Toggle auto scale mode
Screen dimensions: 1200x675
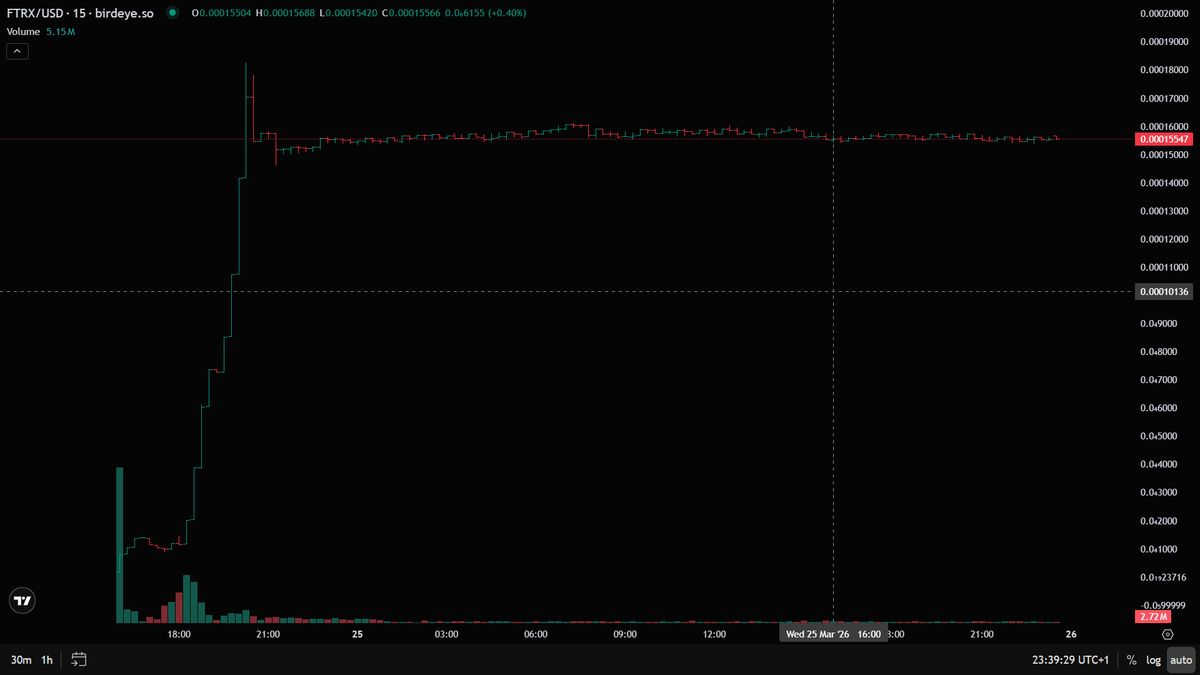pyautogui.click(x=1181, y=660)
